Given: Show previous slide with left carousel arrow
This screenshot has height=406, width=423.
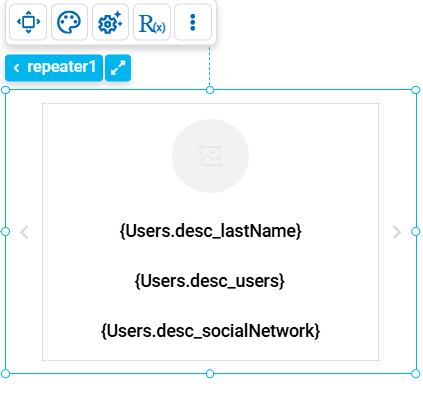Looking at the screenshot, I should click(x=24, y=232).
